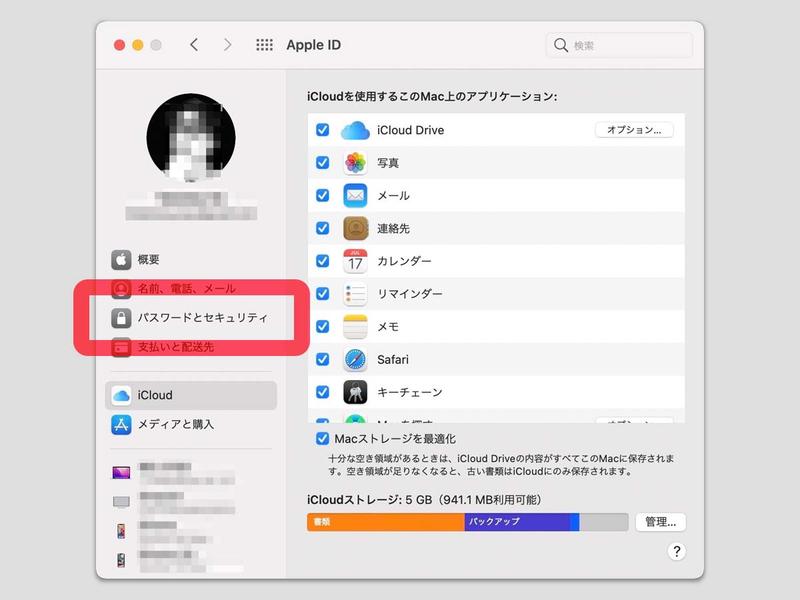Select the purple MacBook device icon
This screenshot has width=800, height=600.
[x=121, y=473]
